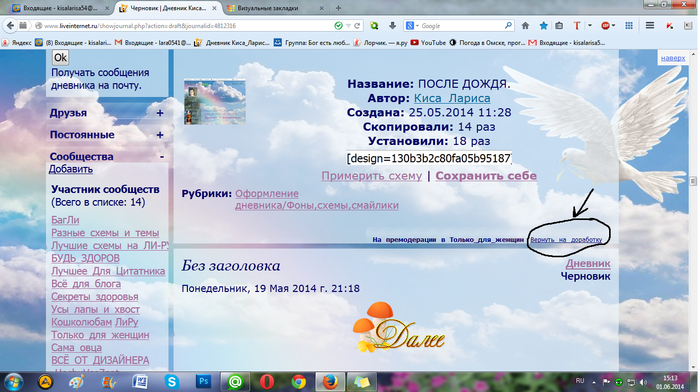Open the downloads arrow in the toolbar
This screenshot has width=700, height=392.
[392, 26]
